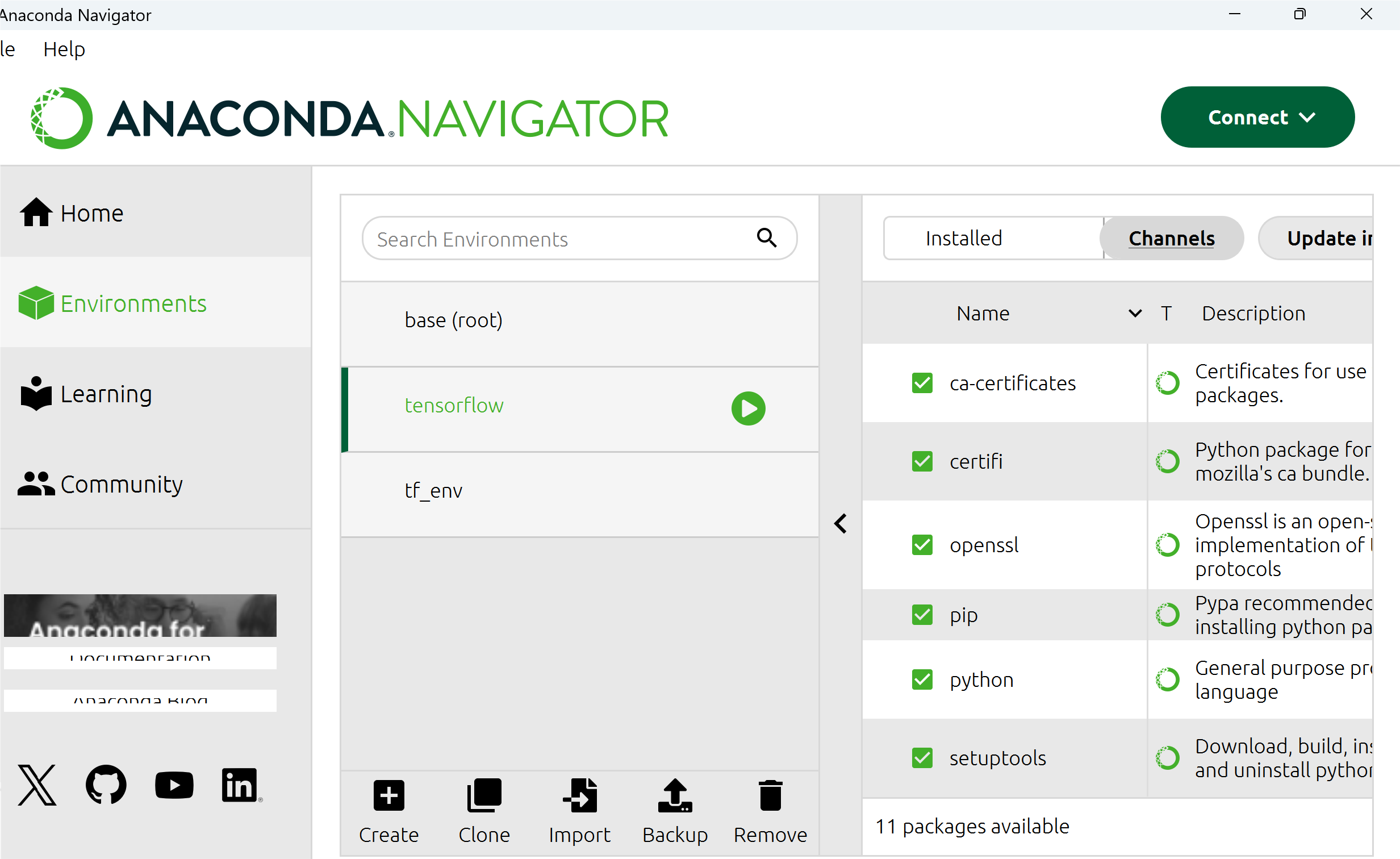Toggle the pip package checkbox

coord(922,615)
